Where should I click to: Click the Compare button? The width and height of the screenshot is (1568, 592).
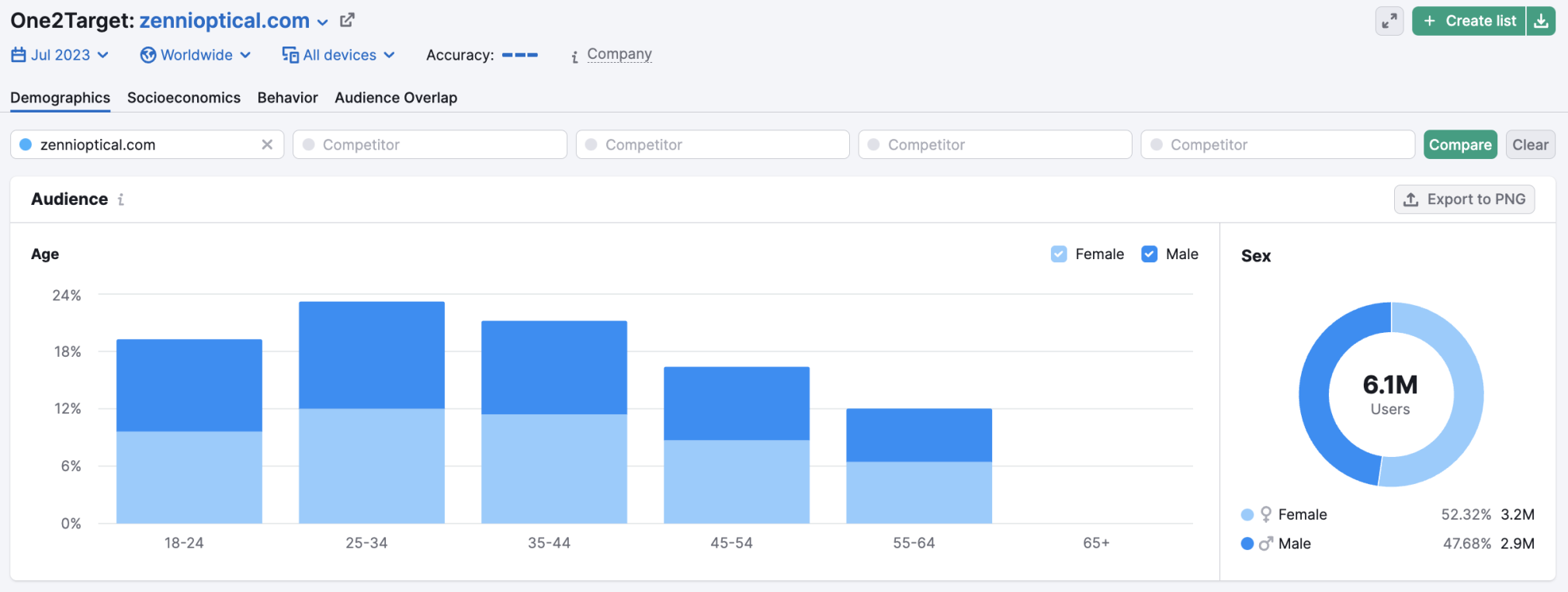pos(1460,144)
